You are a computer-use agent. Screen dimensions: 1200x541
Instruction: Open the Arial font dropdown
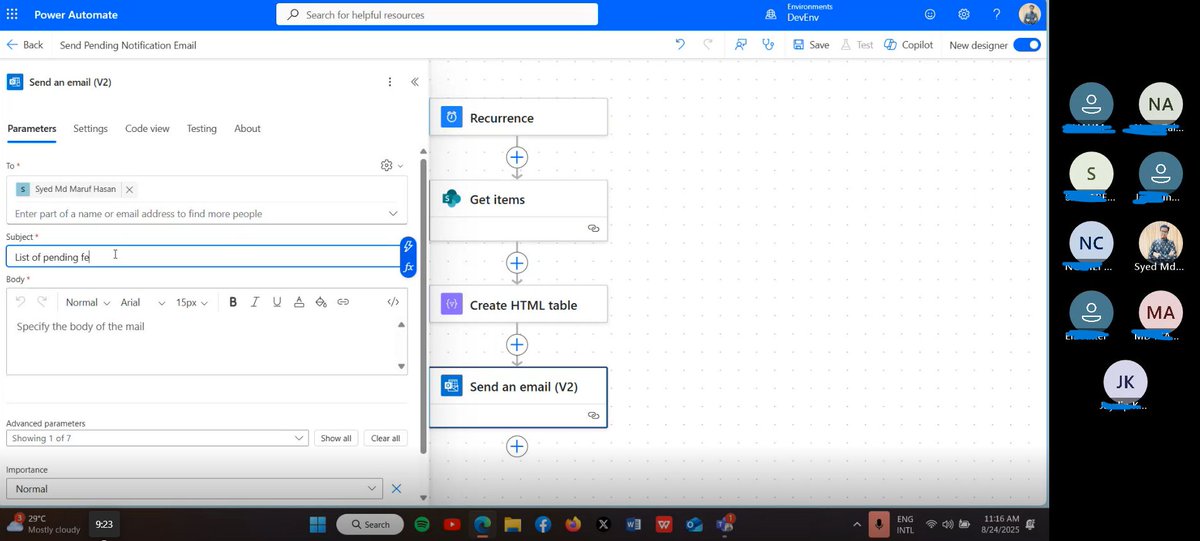143,302
